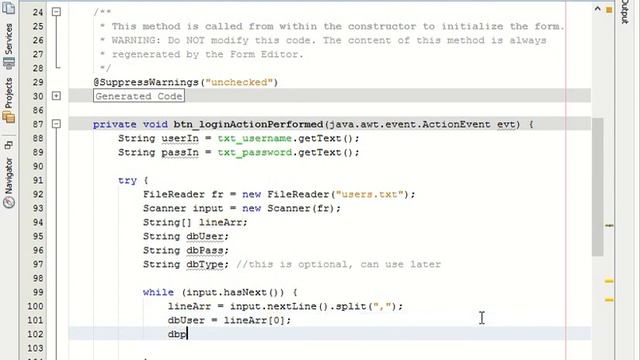
Task: Click the "try" keyword on line 91
Action: click(x=127, y=180)
